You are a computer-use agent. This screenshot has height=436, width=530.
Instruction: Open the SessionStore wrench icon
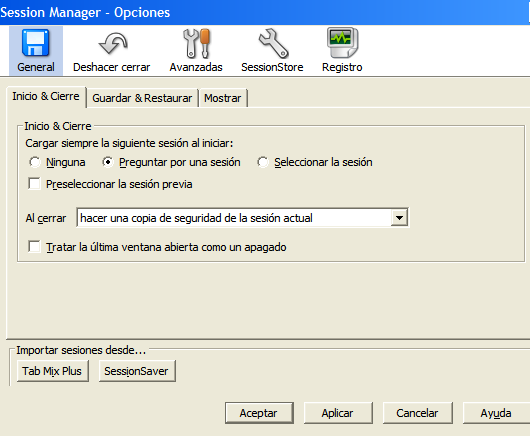(273, 43)
